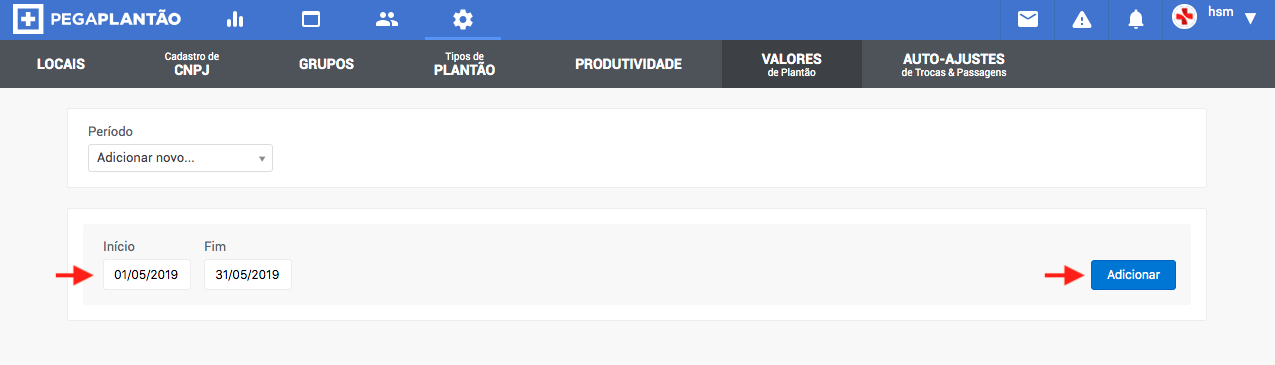Open the bar chart reports icon
The height and width of the screenshot is (365, 1275).
point(235,19)
